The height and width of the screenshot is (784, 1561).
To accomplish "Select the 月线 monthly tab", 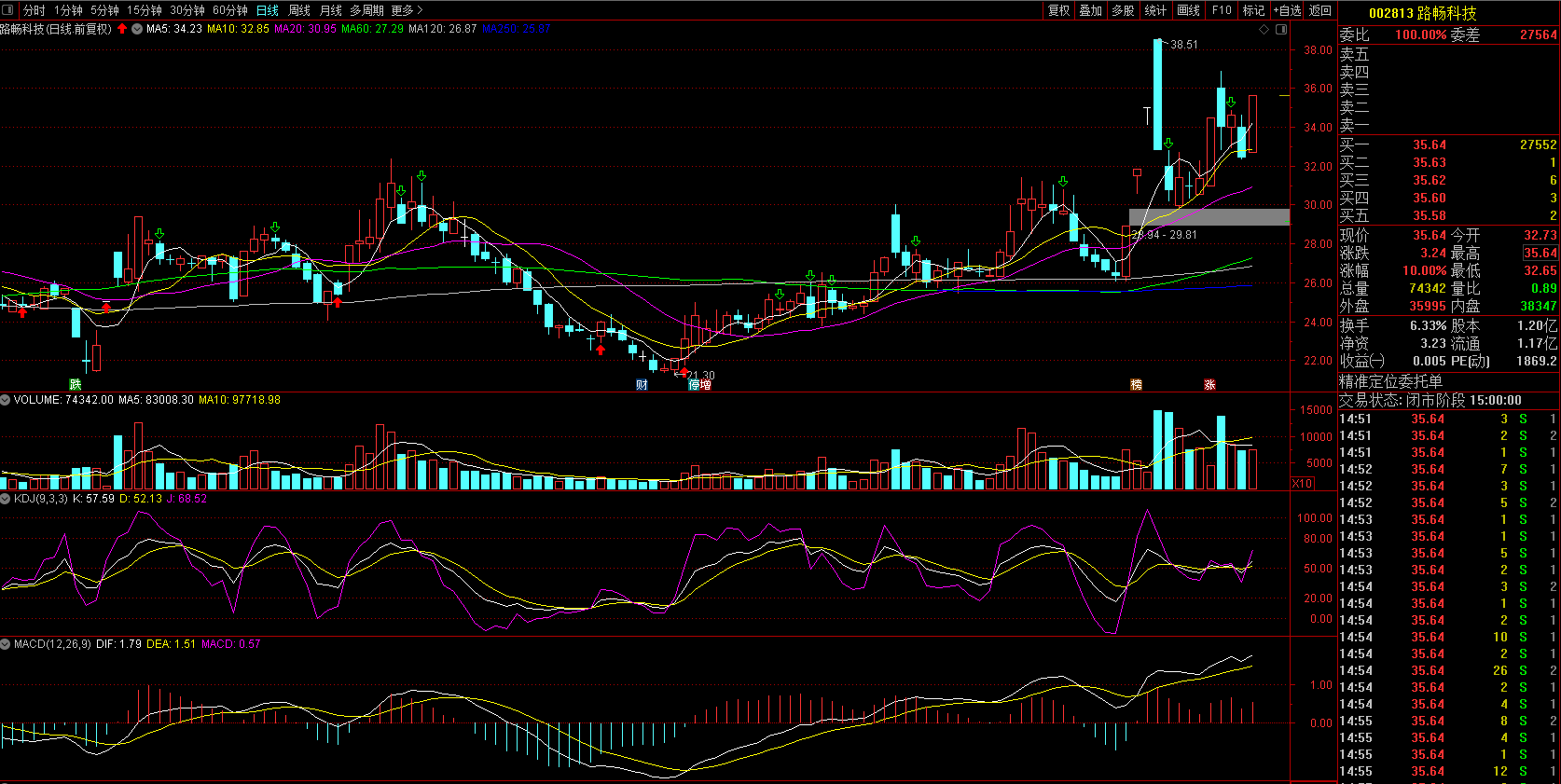I will click(x=331, y=10).
